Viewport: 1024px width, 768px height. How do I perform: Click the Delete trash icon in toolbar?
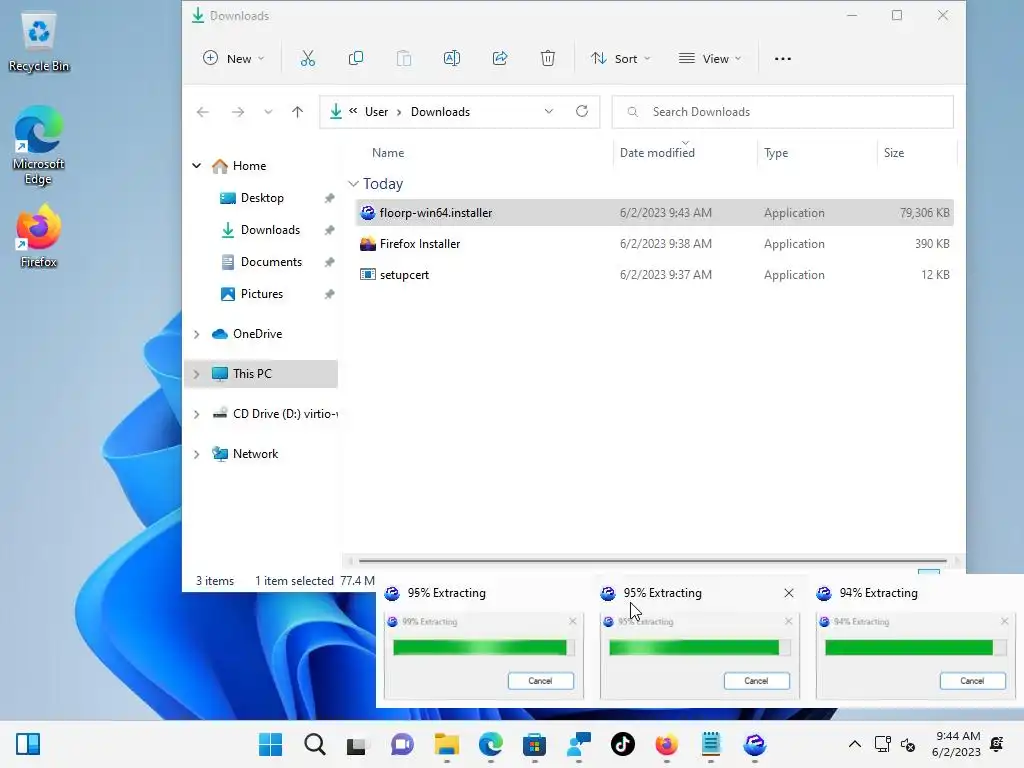click(x=548, y=59)
